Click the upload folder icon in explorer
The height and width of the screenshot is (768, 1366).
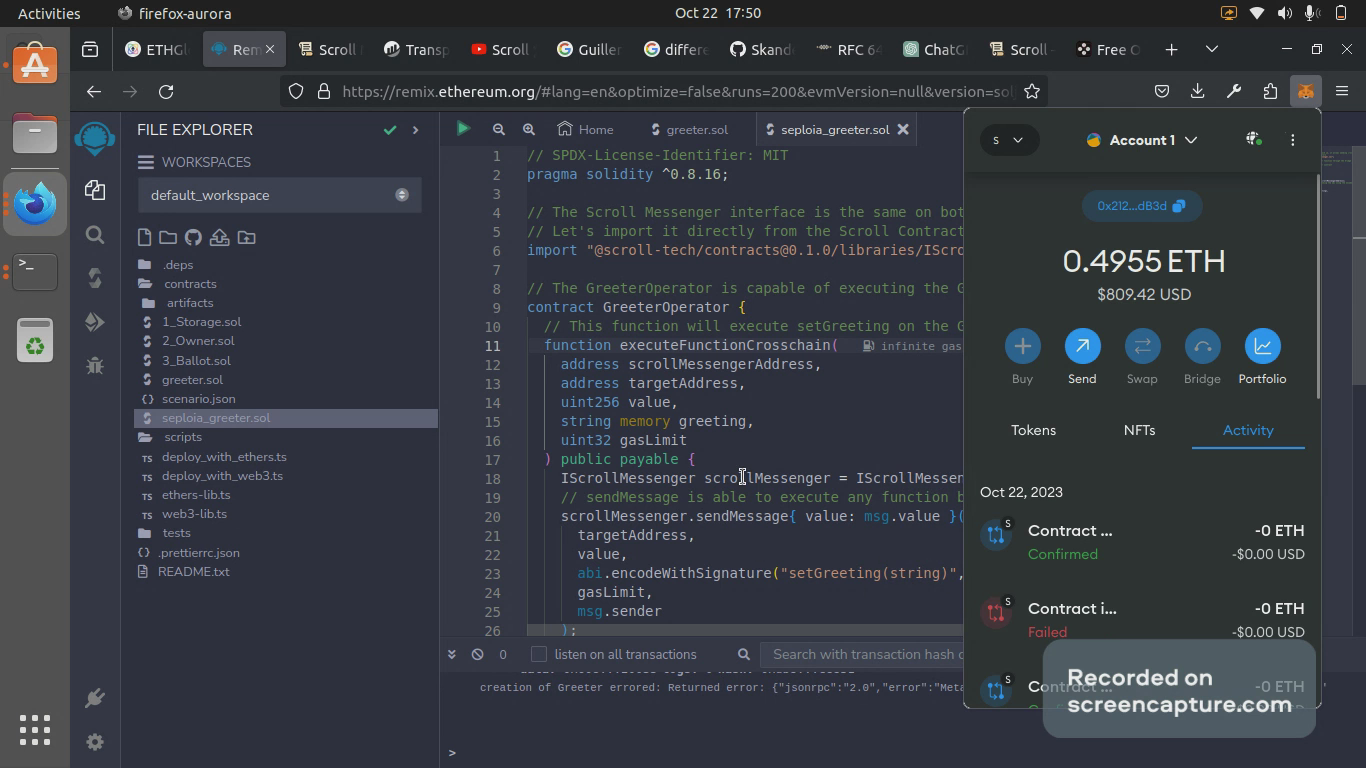246,237
